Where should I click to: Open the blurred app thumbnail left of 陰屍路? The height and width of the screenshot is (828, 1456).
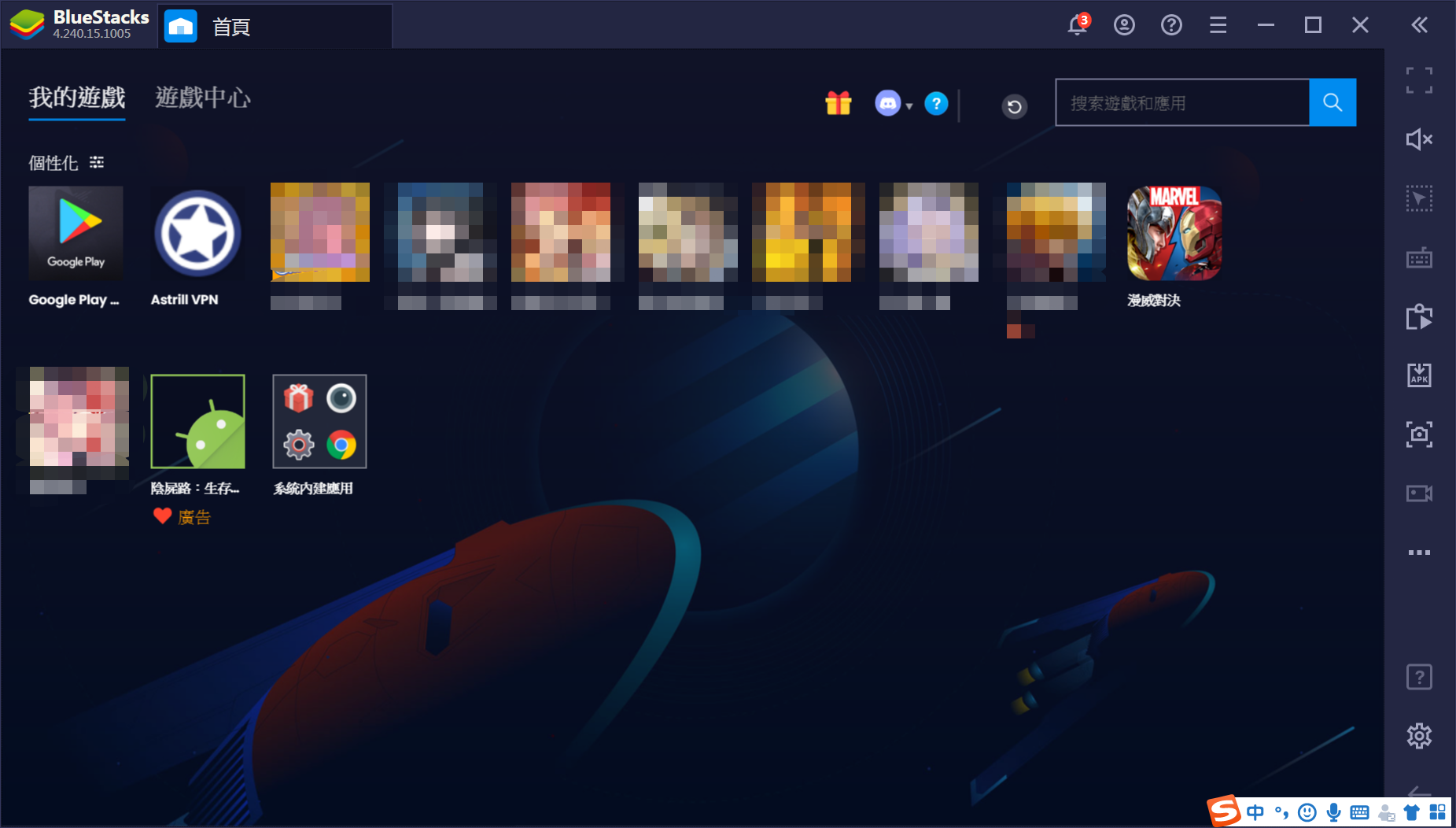pyautogui.click(x=79, y=416)
